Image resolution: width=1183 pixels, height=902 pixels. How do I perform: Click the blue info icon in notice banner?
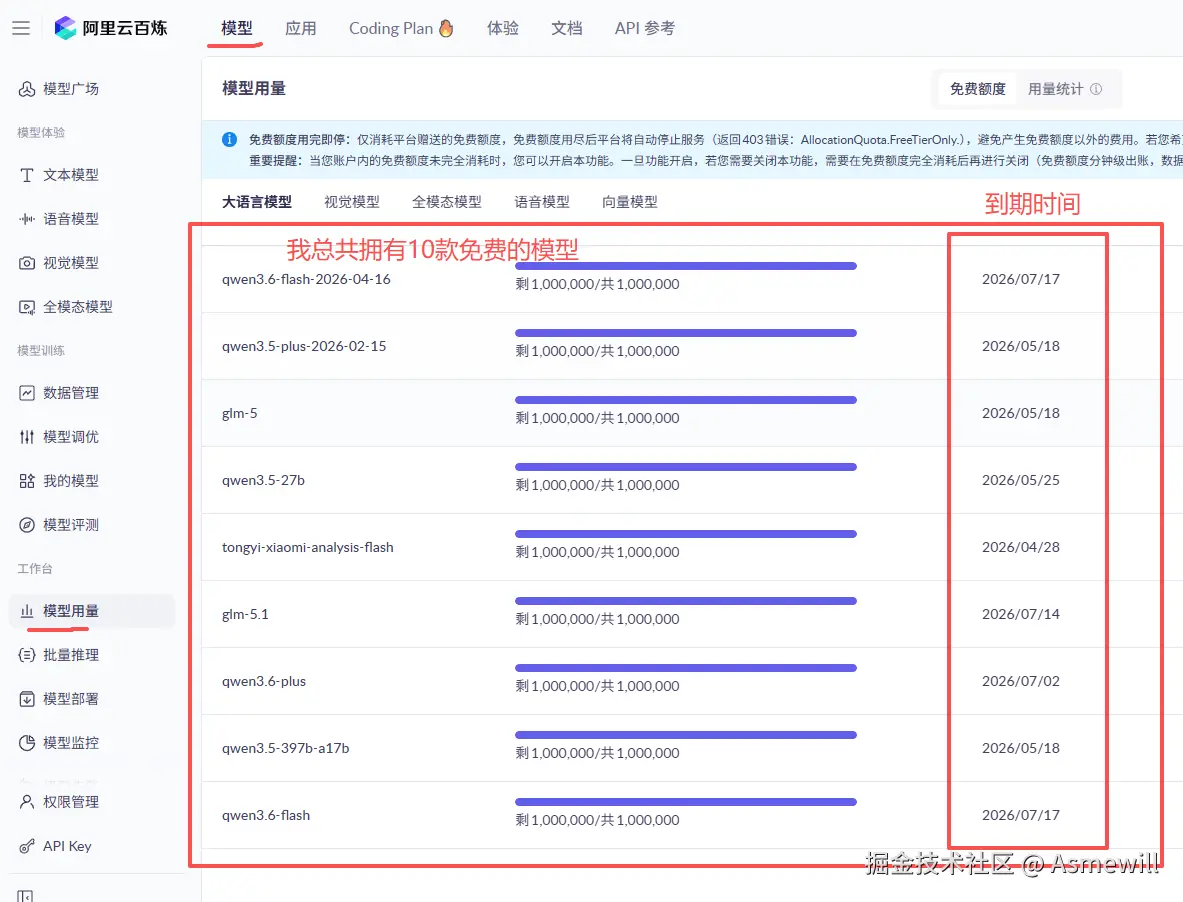(x=229, y=140)
